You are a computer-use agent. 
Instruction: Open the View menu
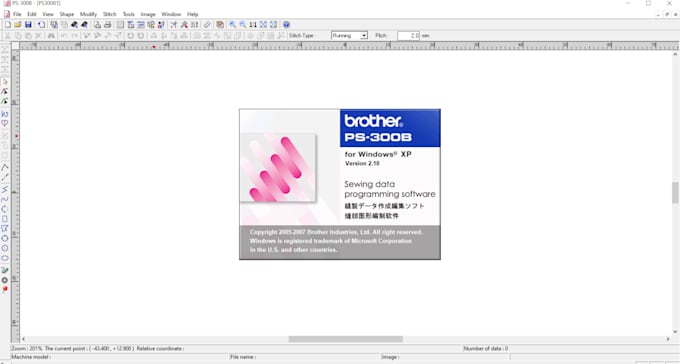(x=48, y=14)
